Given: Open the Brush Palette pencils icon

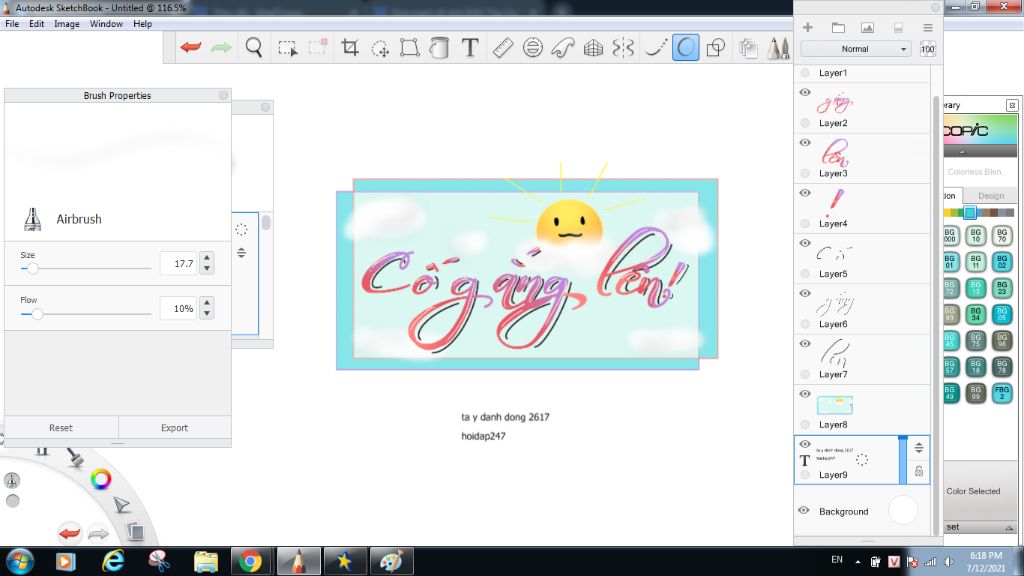Looking at the screenshot, I should pyautogui.click(x=778, y=48).
